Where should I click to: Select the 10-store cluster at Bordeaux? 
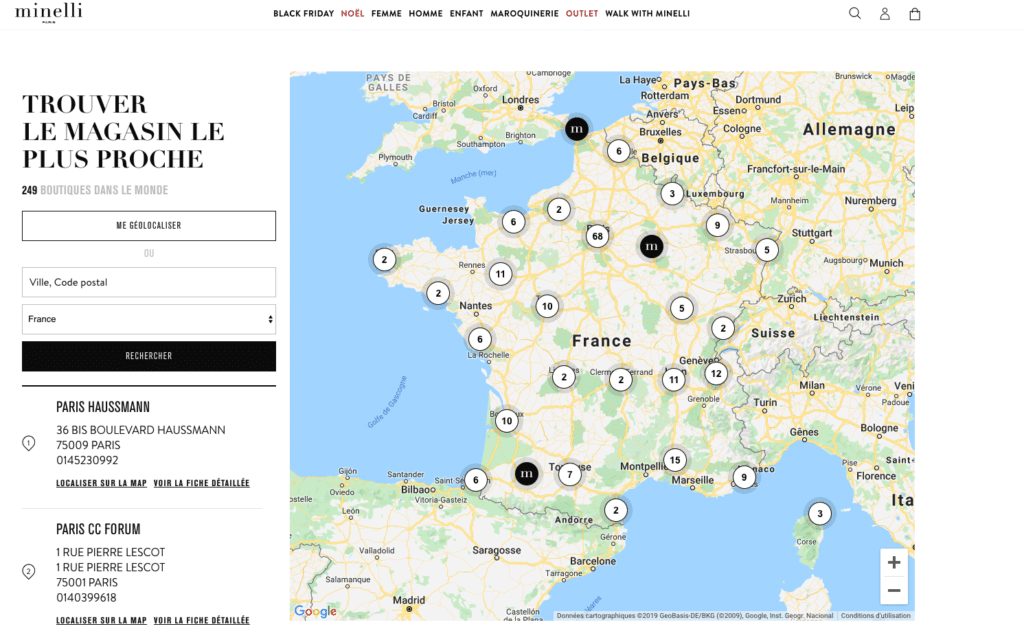(507, 421)
